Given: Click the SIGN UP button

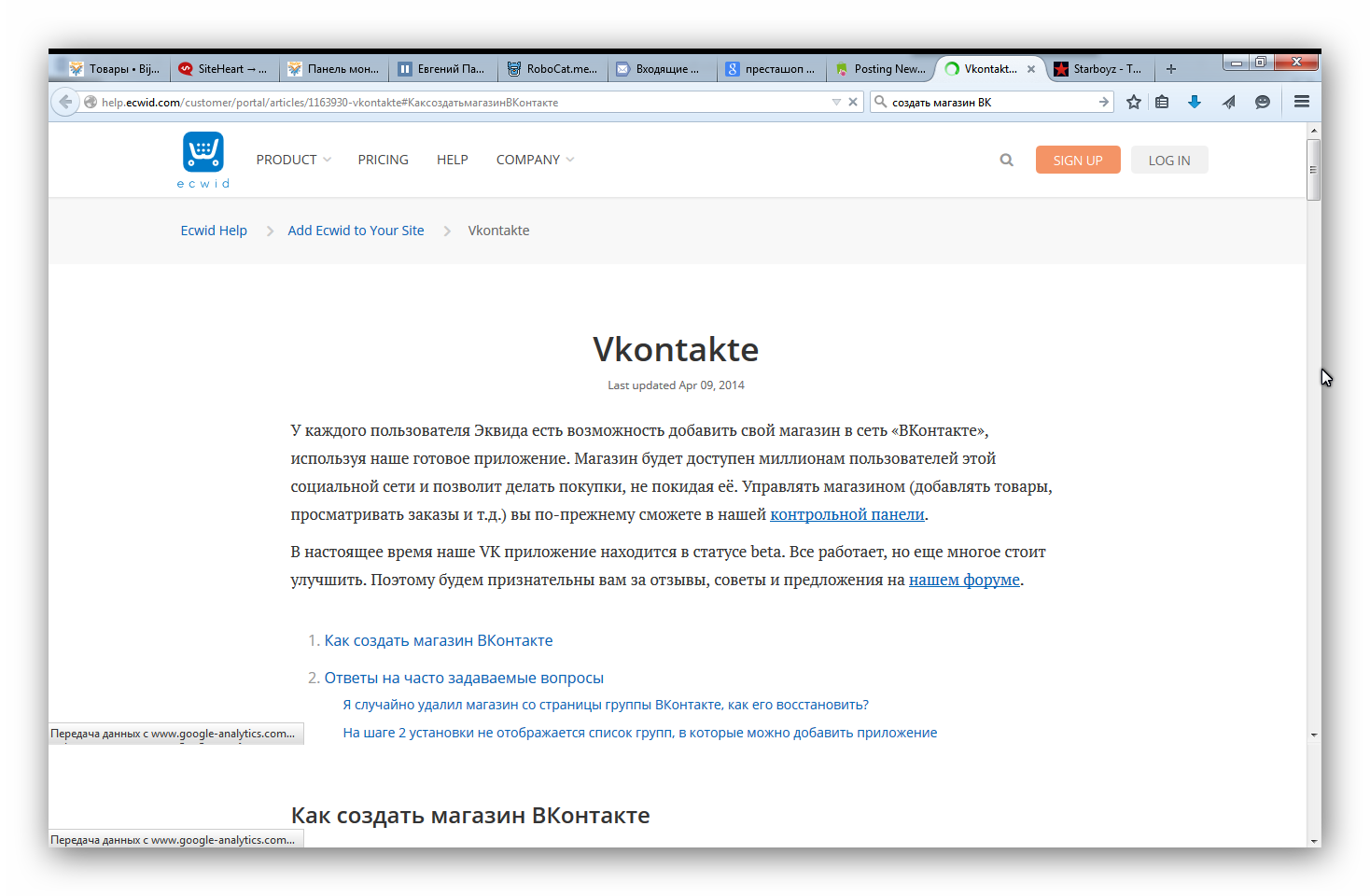Looking at the screenshot, I should point(1078,160).
